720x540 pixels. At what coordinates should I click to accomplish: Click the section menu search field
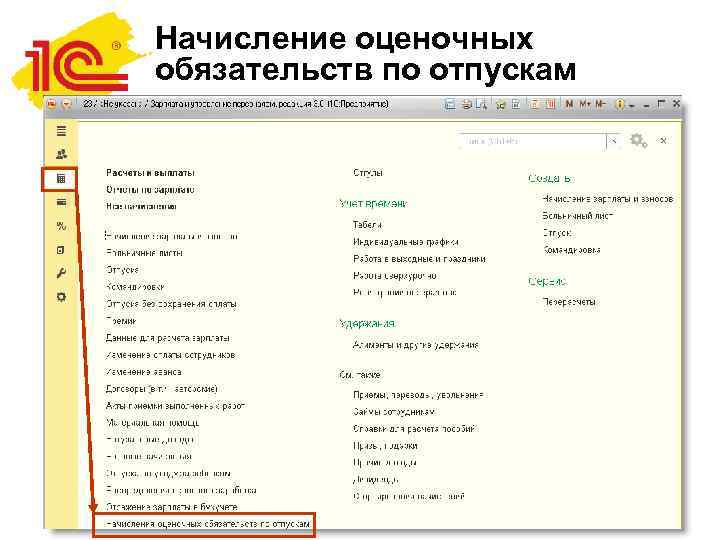532,141
